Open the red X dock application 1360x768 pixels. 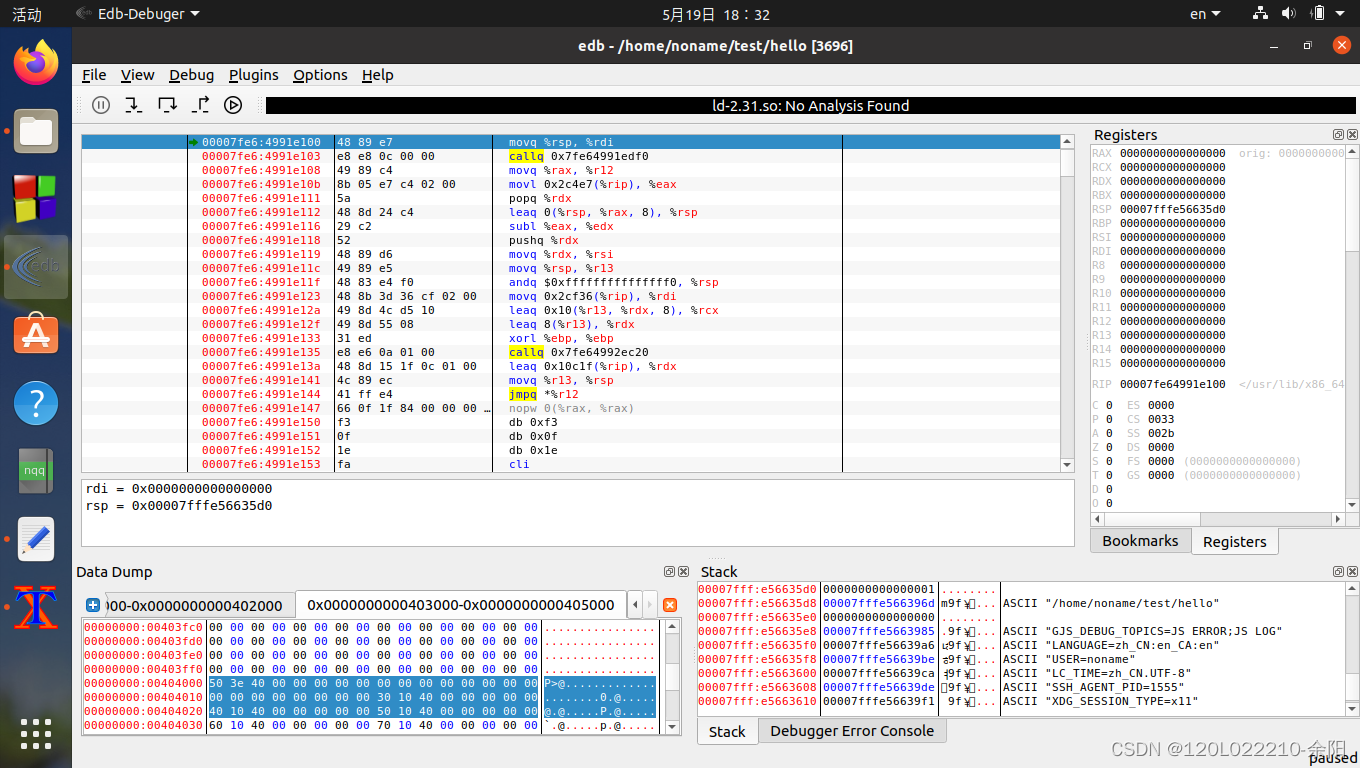36,607
